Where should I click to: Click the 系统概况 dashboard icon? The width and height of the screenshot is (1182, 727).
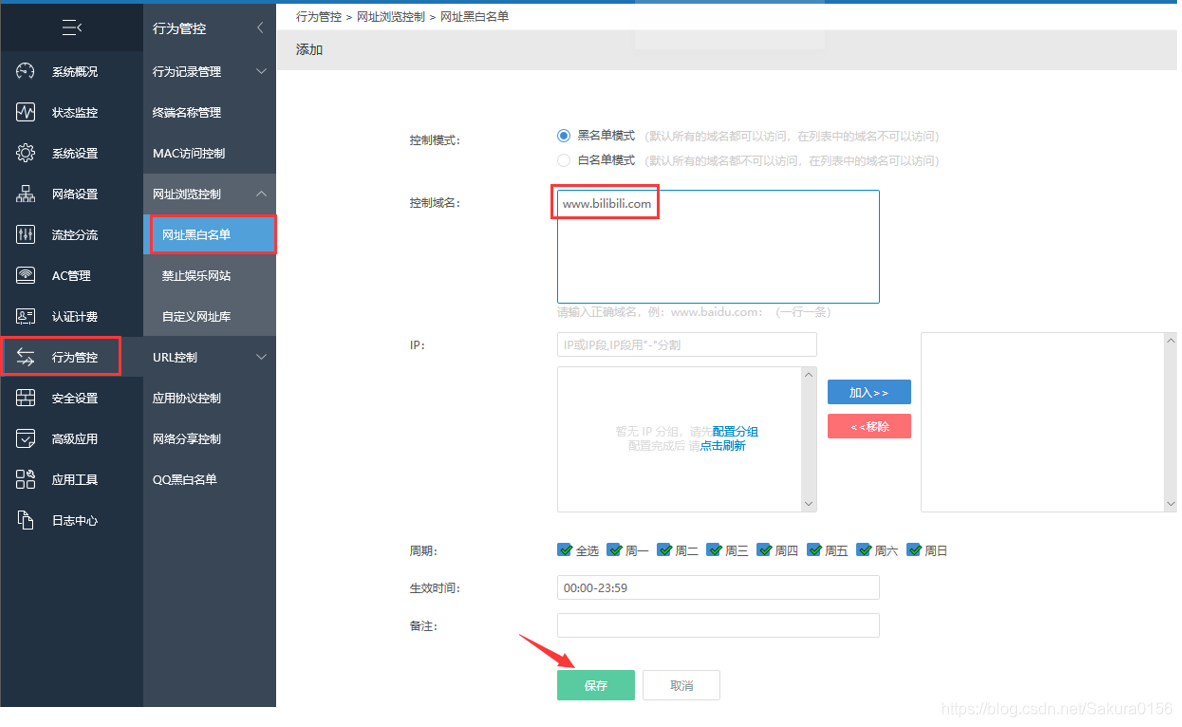point(25,71)
